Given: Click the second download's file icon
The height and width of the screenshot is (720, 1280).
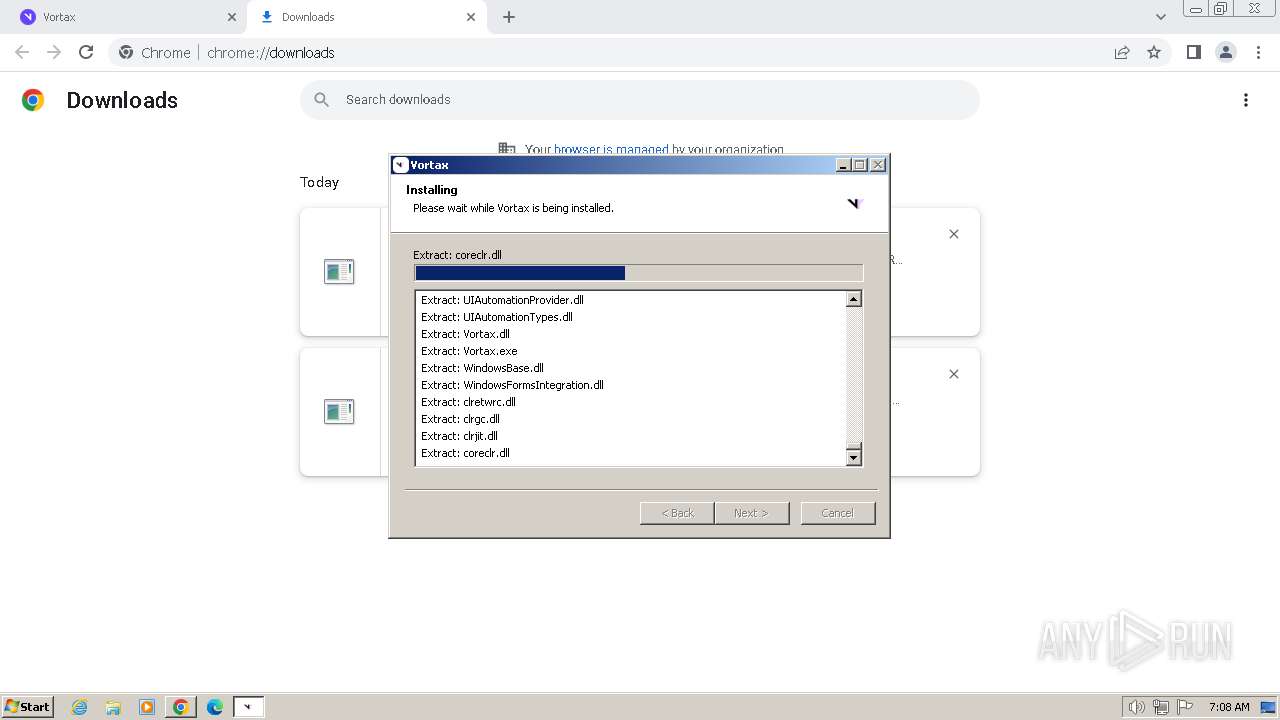Looking at the screenshot, I should pyautogui.click(x=339, y=411).
